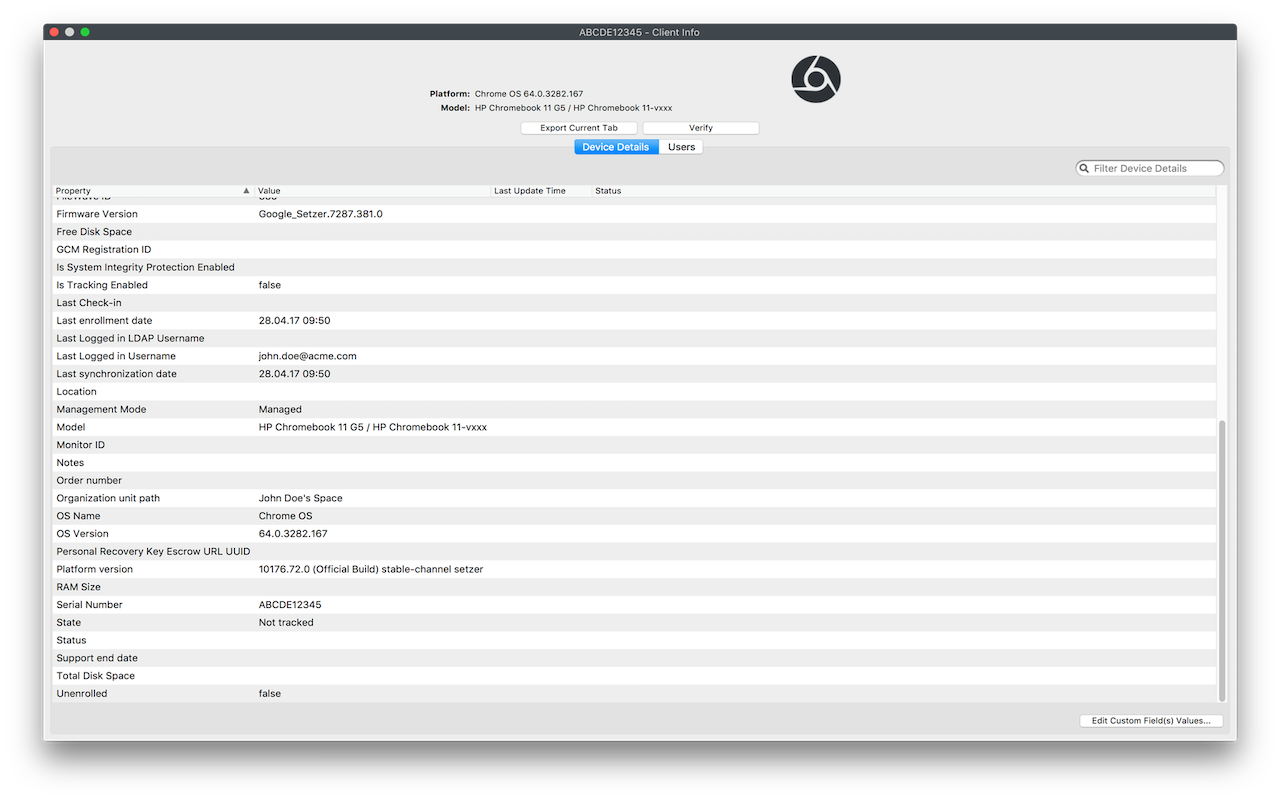This screenshot has width=1280, height=800.
Task: Click the Export Current Tab button
Action: pos(579,128)
